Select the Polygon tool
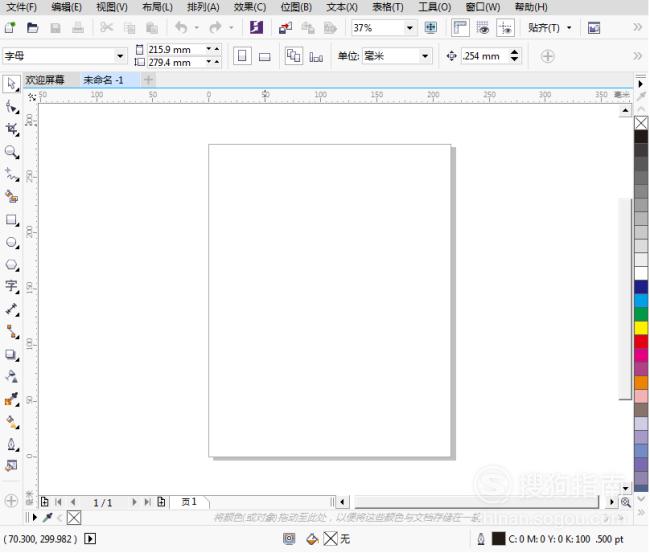 click(x=12, y=265)
